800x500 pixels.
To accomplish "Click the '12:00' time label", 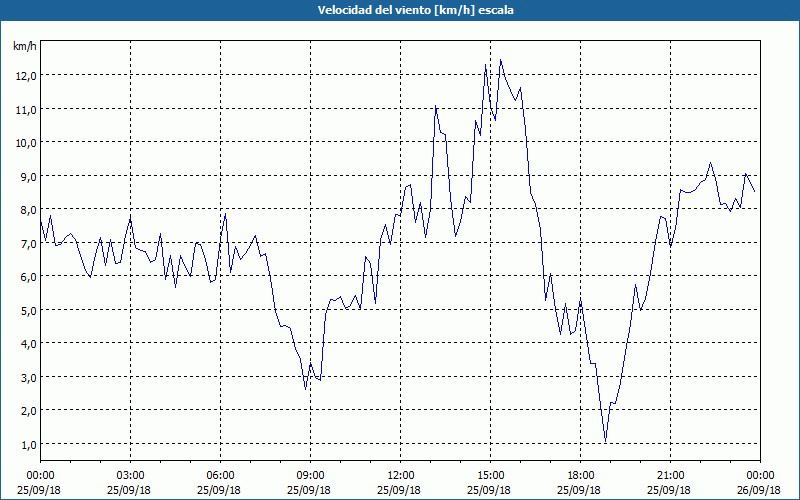I will click(x=401, y=476).
